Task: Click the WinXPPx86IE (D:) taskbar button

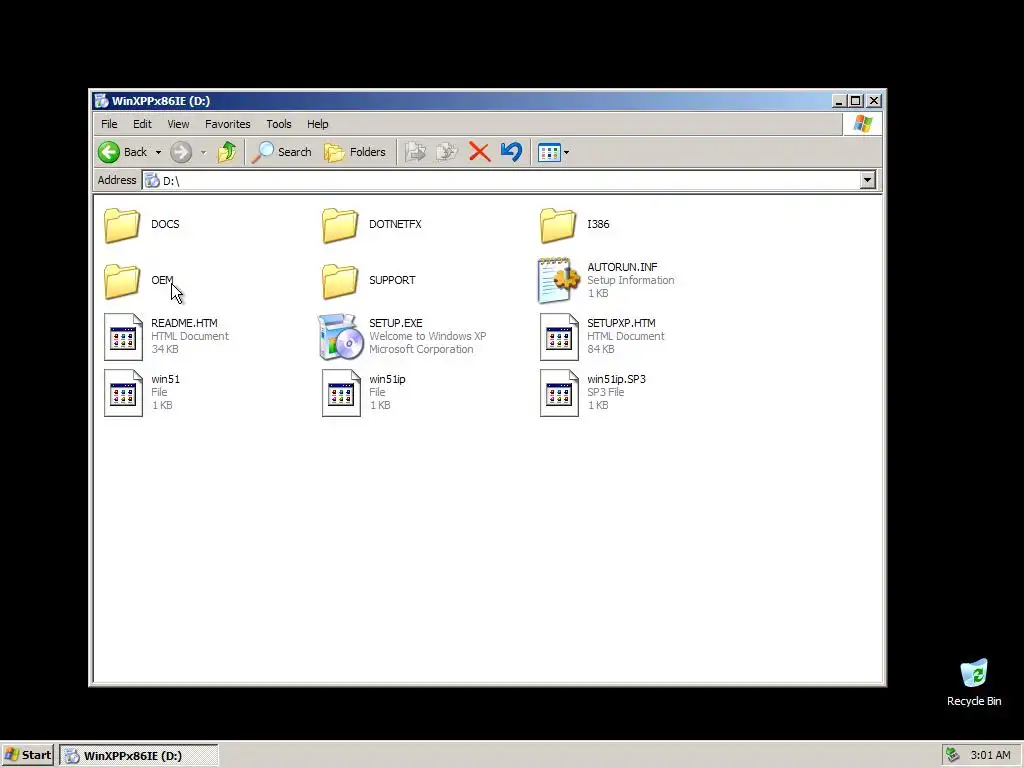Action: (138, 756)
